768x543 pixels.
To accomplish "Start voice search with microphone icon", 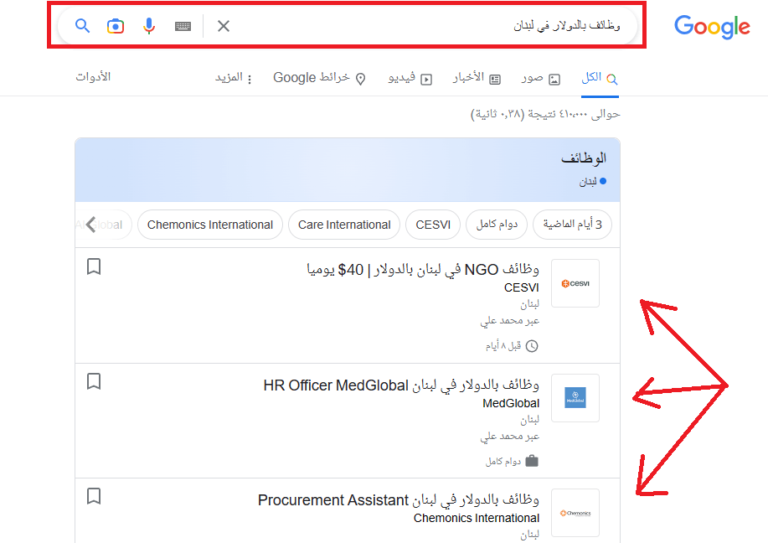I will pos(149,26).
